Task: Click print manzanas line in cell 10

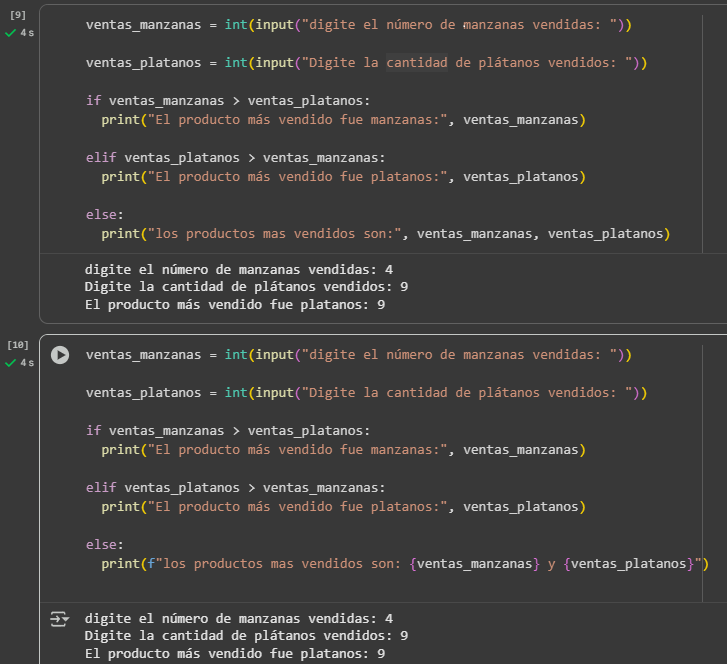Action: point(344,450)
